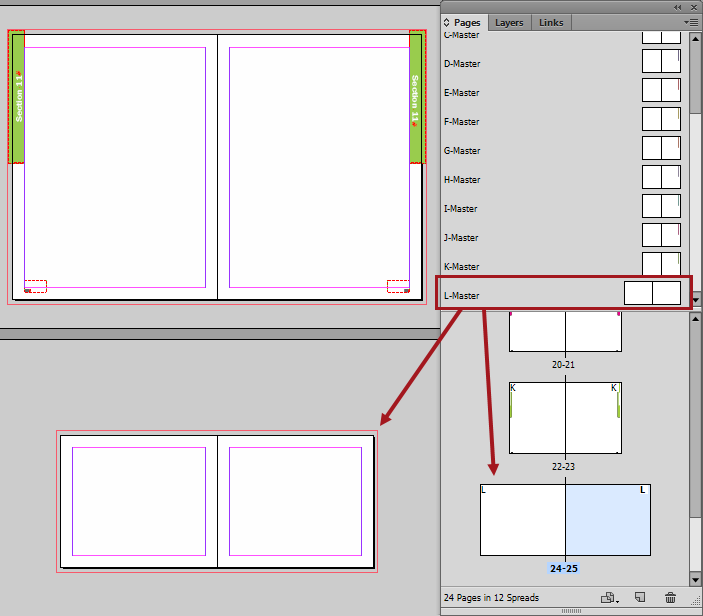This screenshot has width=703, height=616.
Task: Select the page 24 thumbnail
Action: pyautogui.click(x=523, y=520)
